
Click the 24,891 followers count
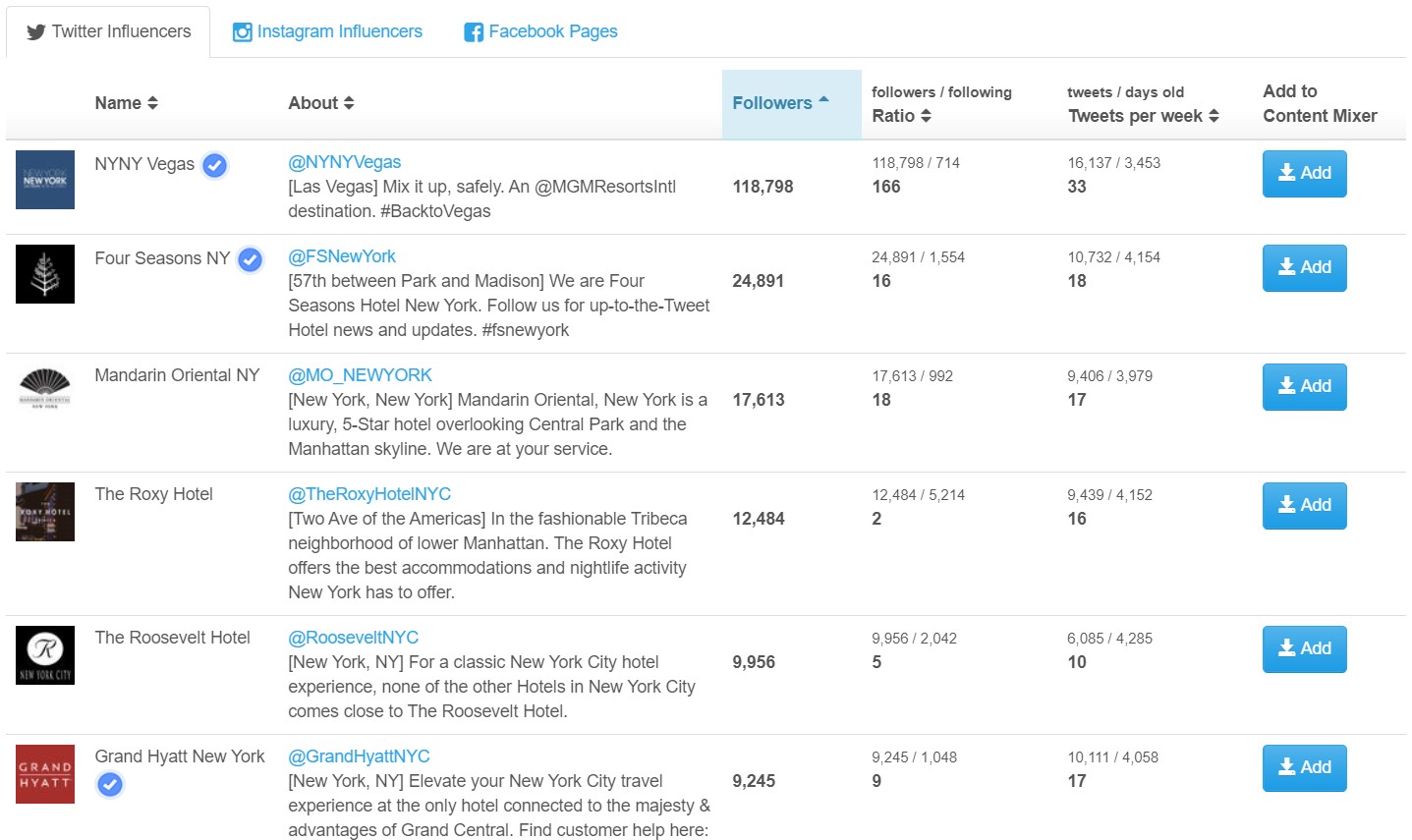758,281
